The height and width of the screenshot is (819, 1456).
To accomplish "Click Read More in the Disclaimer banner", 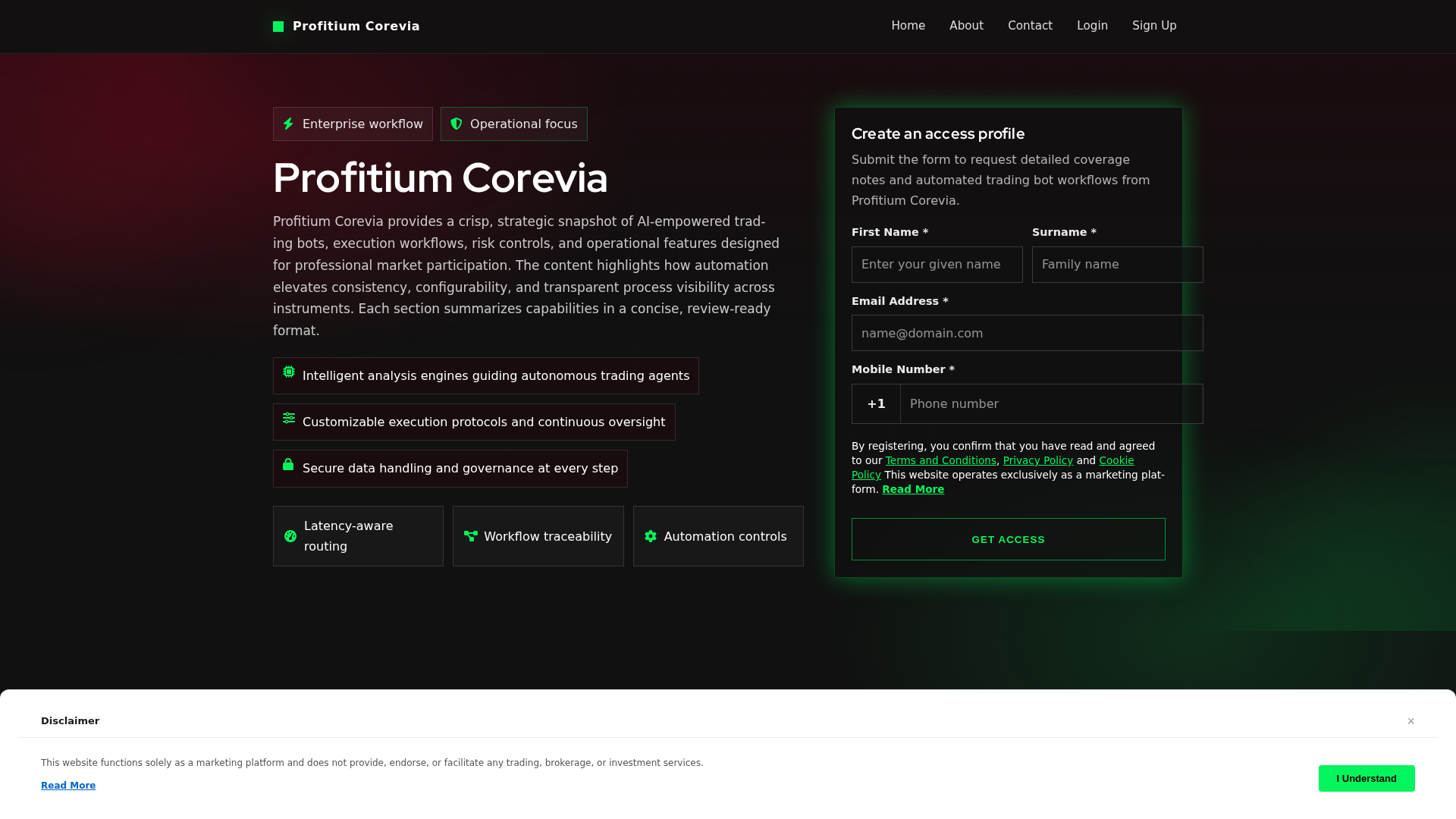I will (x=68, y=786).
